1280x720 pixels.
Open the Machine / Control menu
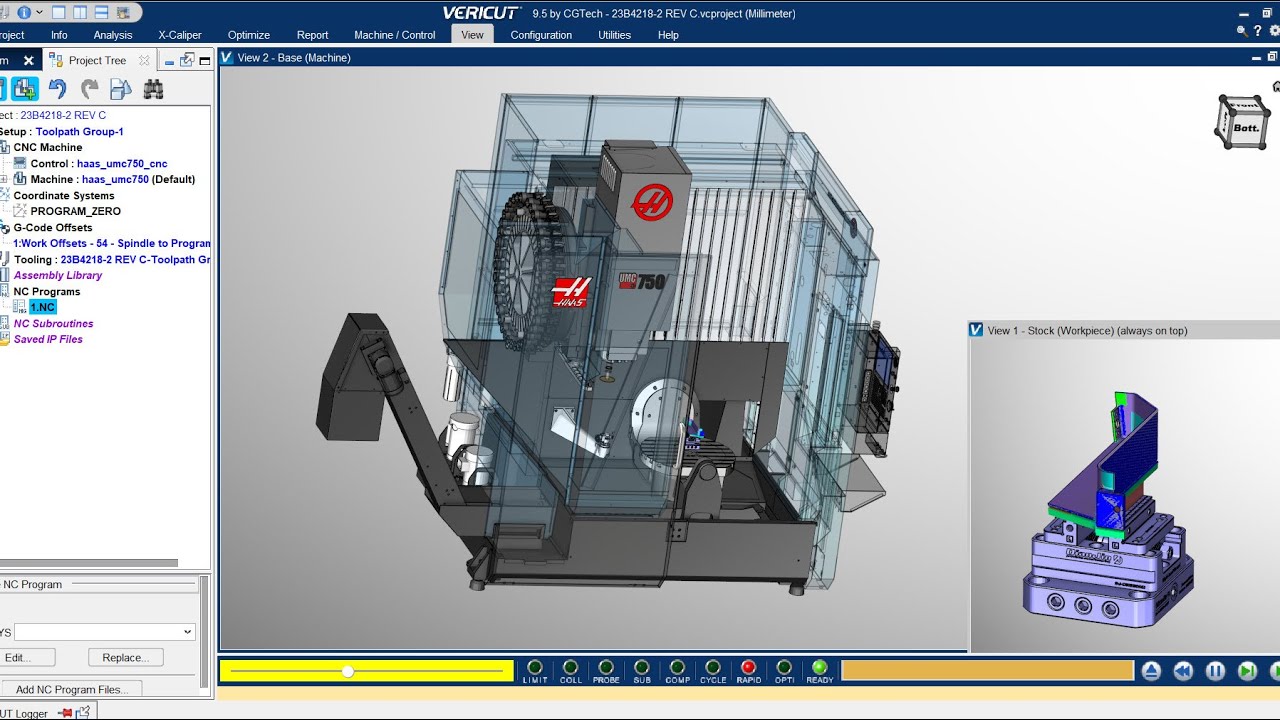(x=395, y=35)
